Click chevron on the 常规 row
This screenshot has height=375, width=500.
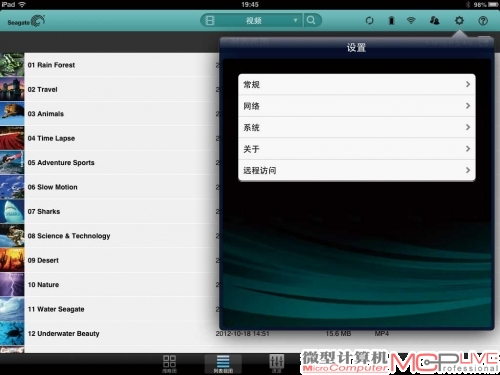(x=468, y=84)
